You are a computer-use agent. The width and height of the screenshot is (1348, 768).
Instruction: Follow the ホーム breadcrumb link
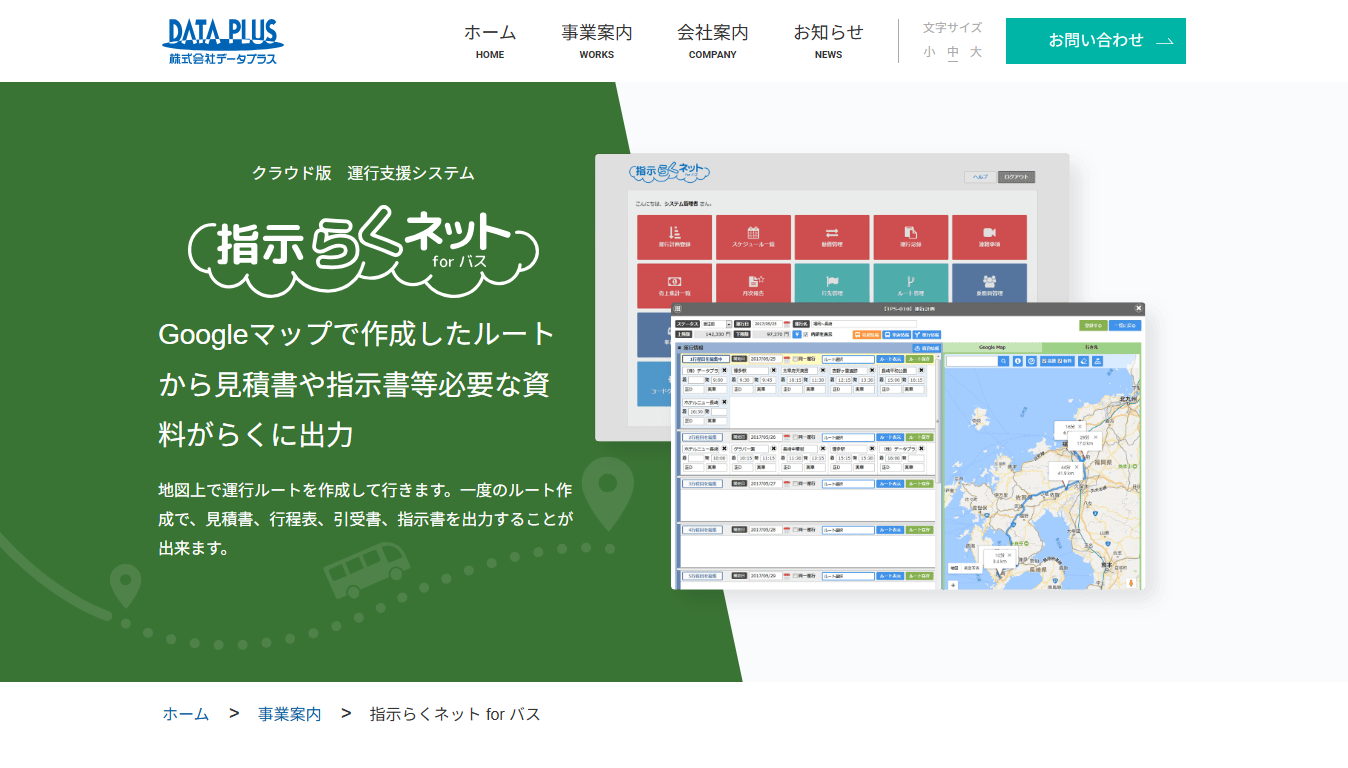point(186,714)
